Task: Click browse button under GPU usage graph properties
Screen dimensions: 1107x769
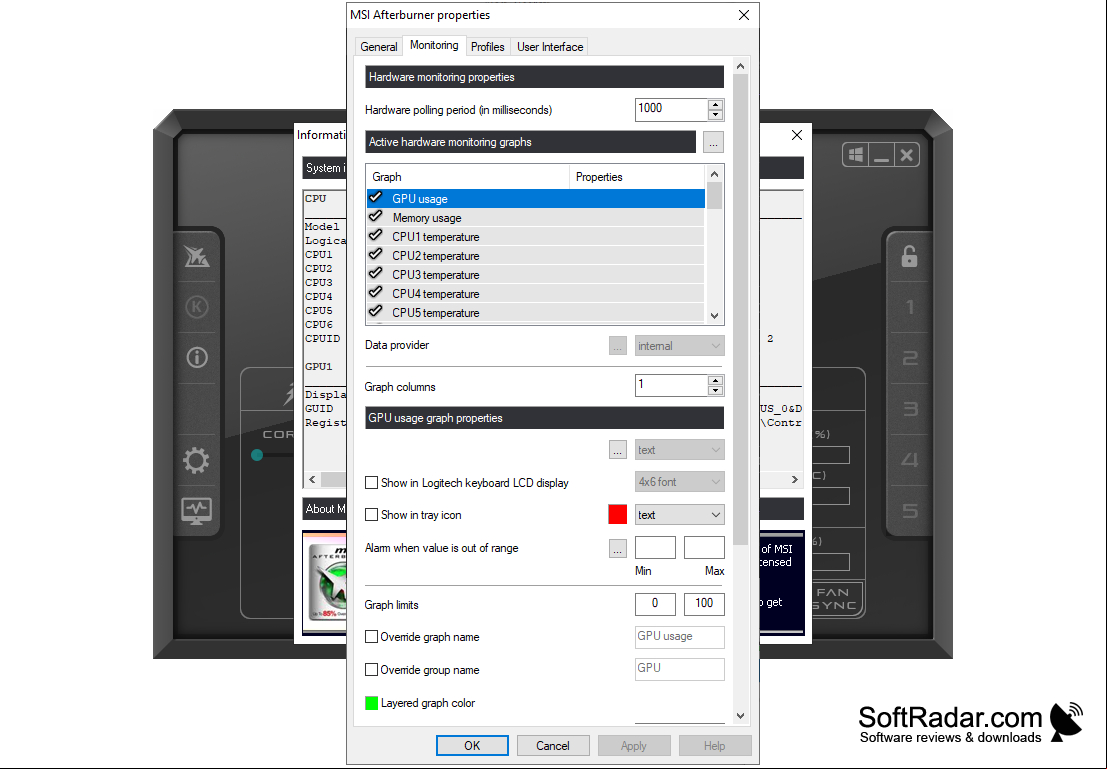Action: click(618, 450)
